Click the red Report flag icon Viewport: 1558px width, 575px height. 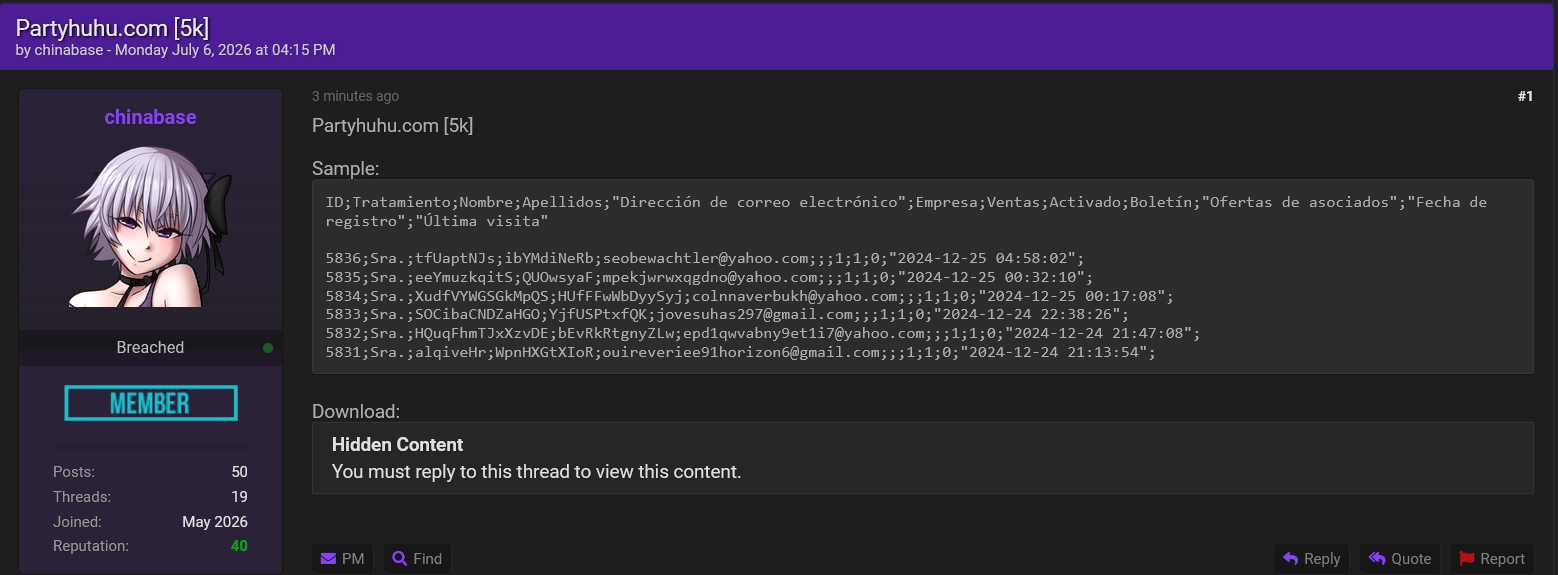click(x=1467, y=559)
